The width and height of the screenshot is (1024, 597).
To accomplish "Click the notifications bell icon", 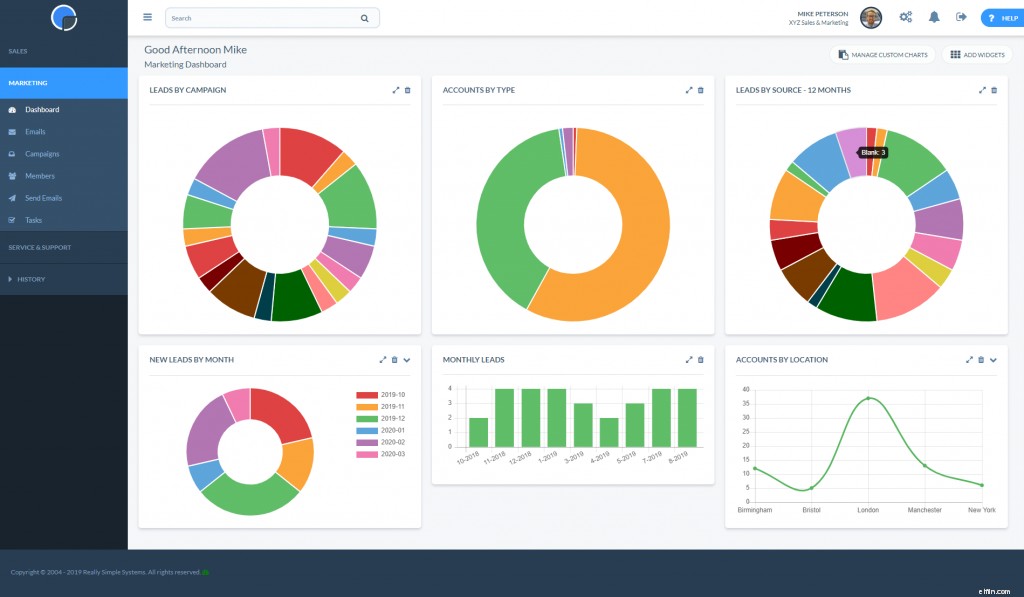I will tap(932, 17).
